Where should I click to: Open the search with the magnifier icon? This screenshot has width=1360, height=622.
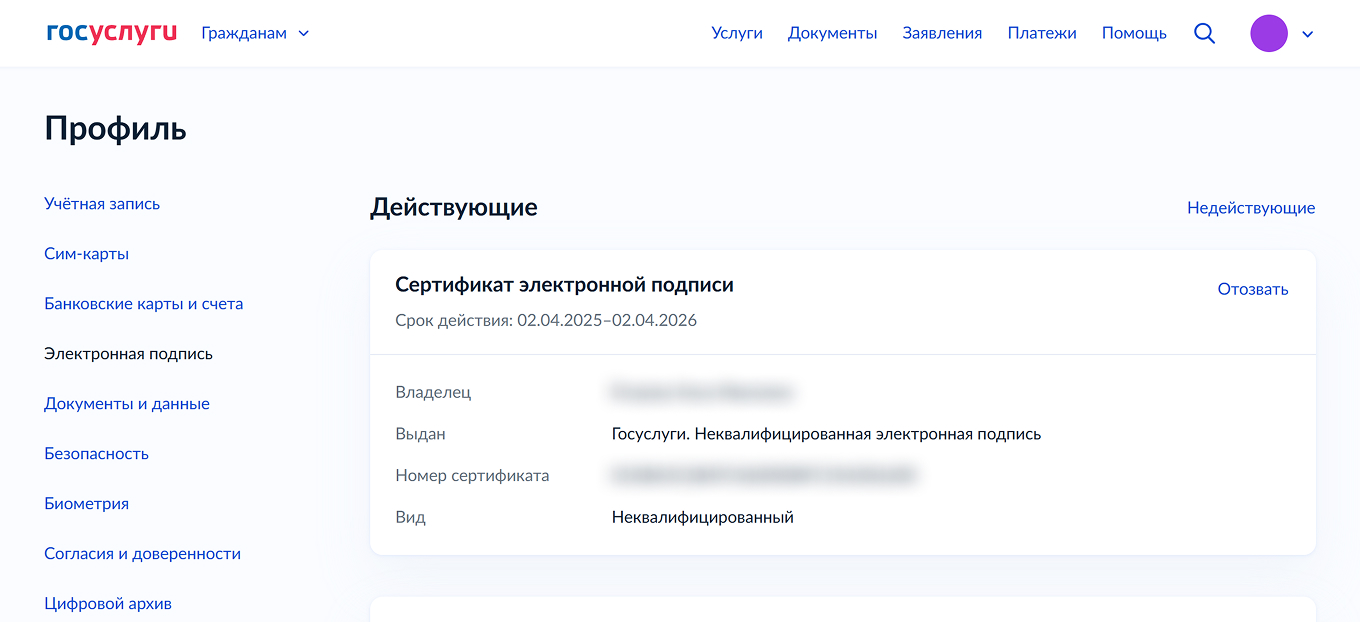pos(1204,33)
